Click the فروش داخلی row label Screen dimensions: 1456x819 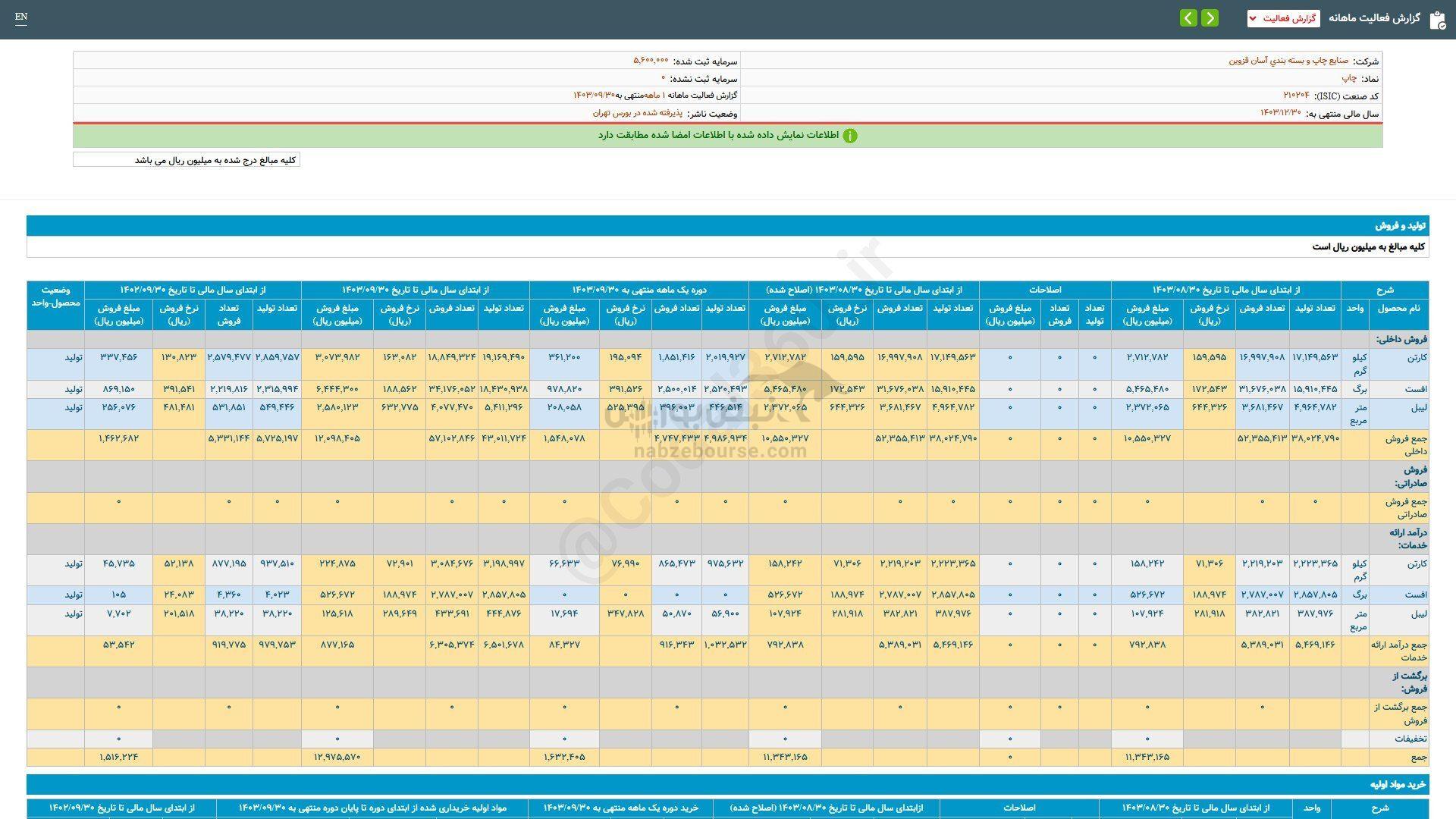[1401, 340]
